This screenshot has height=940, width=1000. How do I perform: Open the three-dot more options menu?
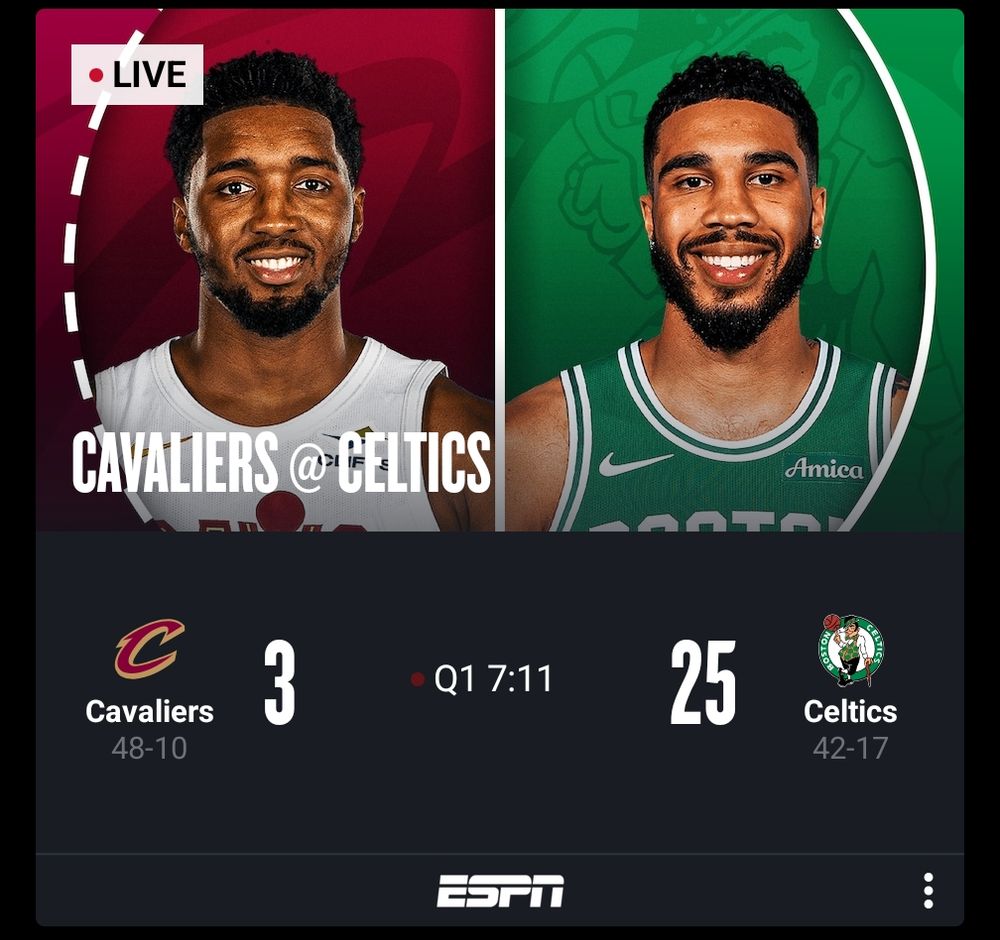click(928, 890)
